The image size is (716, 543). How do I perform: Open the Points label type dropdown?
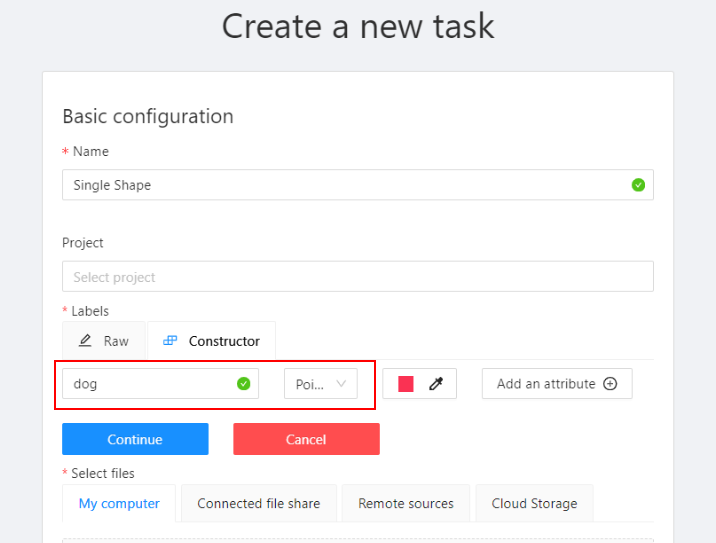321,384
